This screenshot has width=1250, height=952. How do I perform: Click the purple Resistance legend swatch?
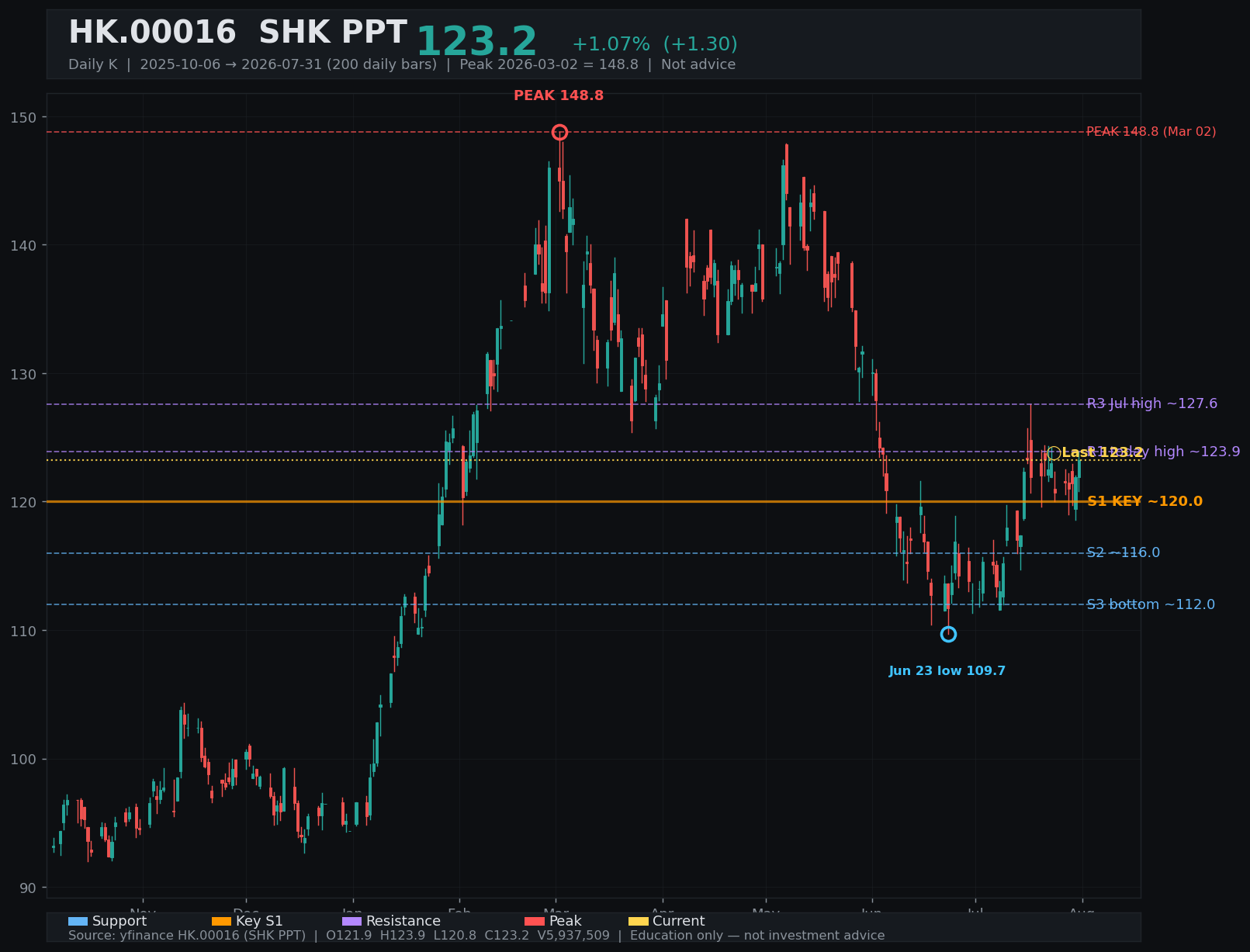[351, 921]
